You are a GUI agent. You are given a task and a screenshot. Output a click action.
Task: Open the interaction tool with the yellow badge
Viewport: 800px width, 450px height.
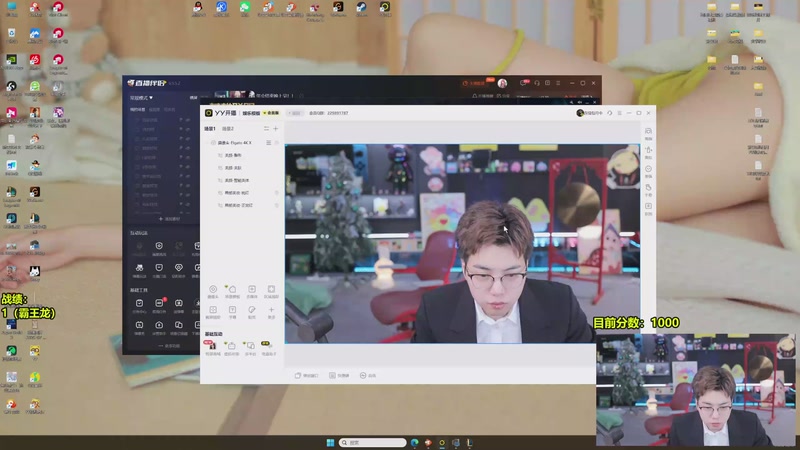[268, 348]
